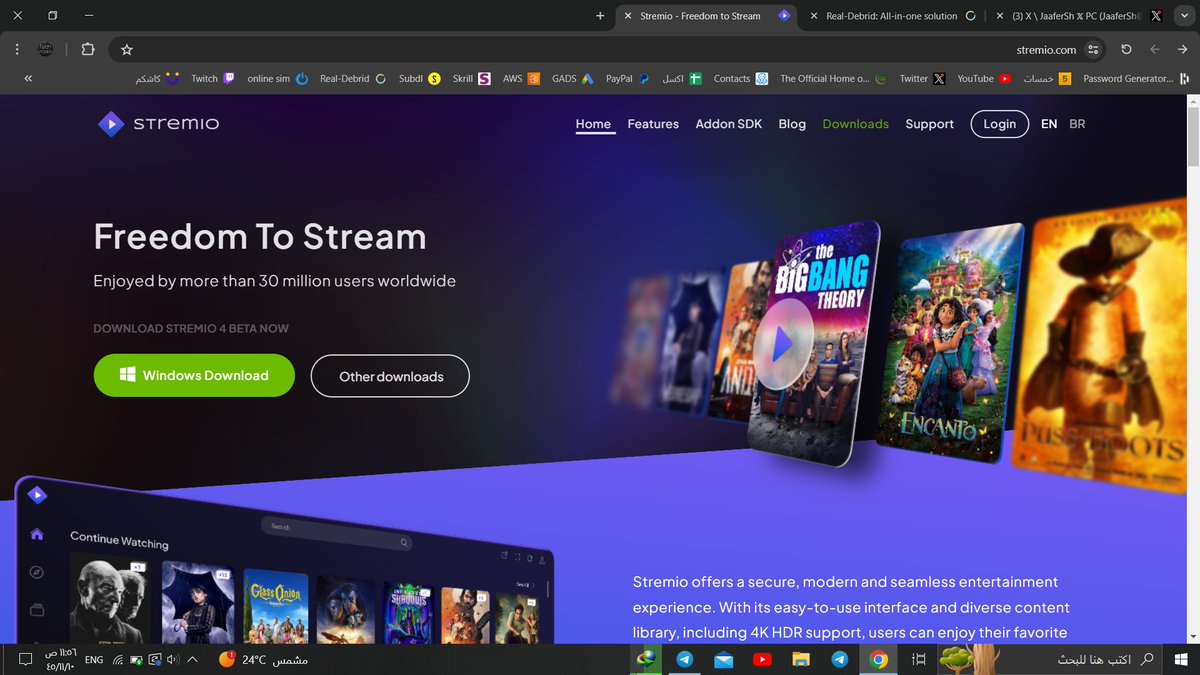Click the Other downloads button
The image size is (1200, 675).
[390, 376]
